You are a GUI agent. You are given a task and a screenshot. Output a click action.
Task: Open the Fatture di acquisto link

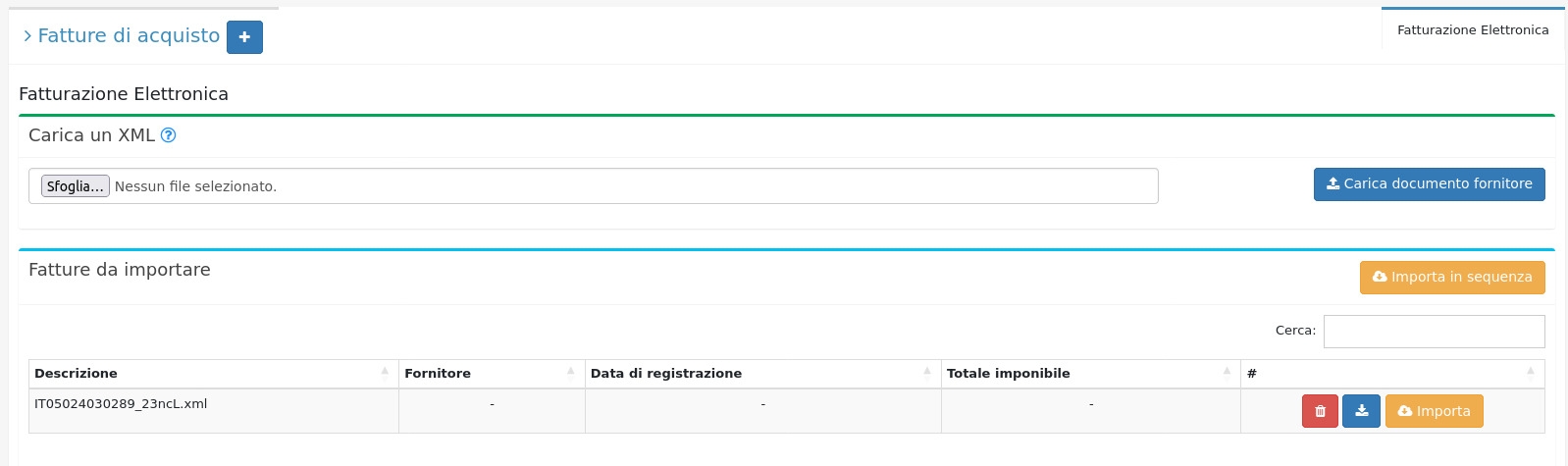point(128,36)
